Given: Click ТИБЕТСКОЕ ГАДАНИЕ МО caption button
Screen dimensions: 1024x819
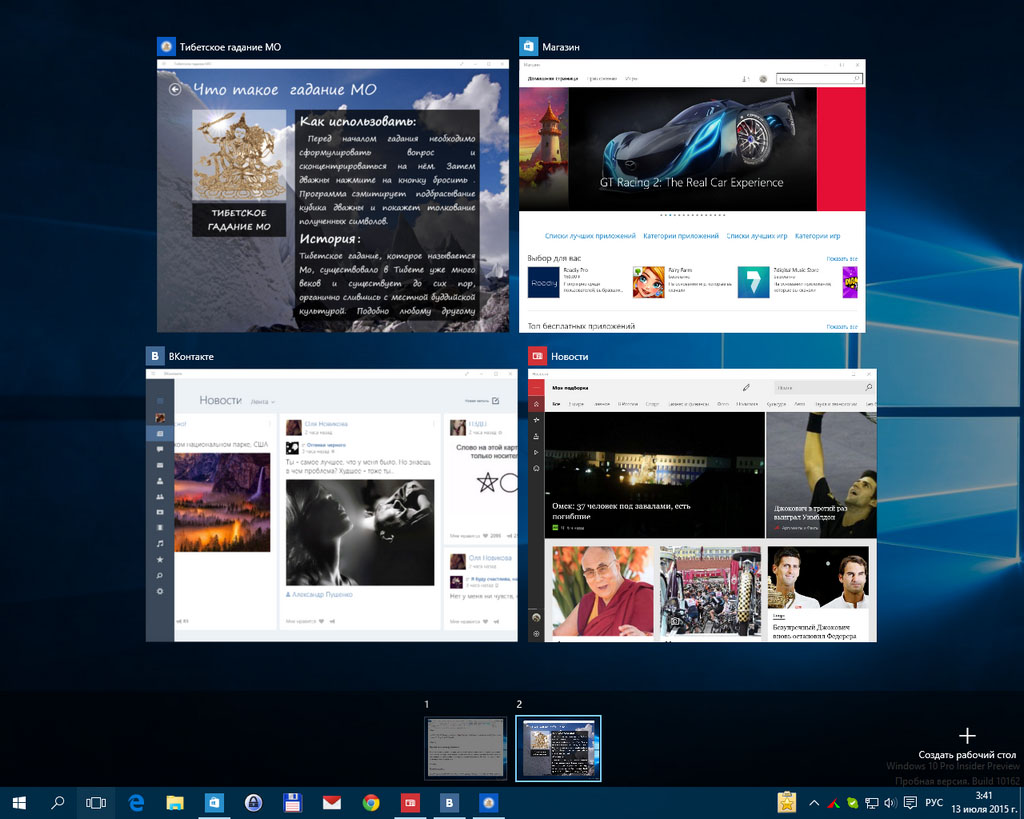Looking at the screenshot, I should click(239, 219).
